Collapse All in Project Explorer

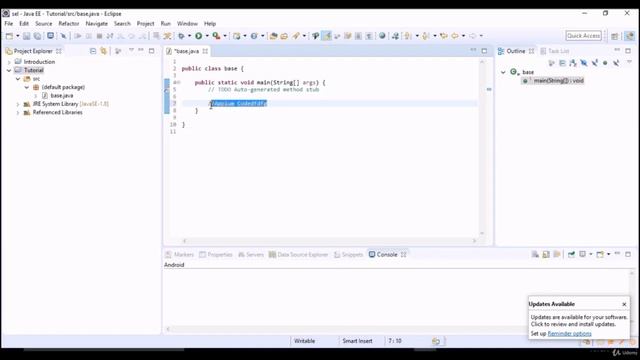(93, 51)
